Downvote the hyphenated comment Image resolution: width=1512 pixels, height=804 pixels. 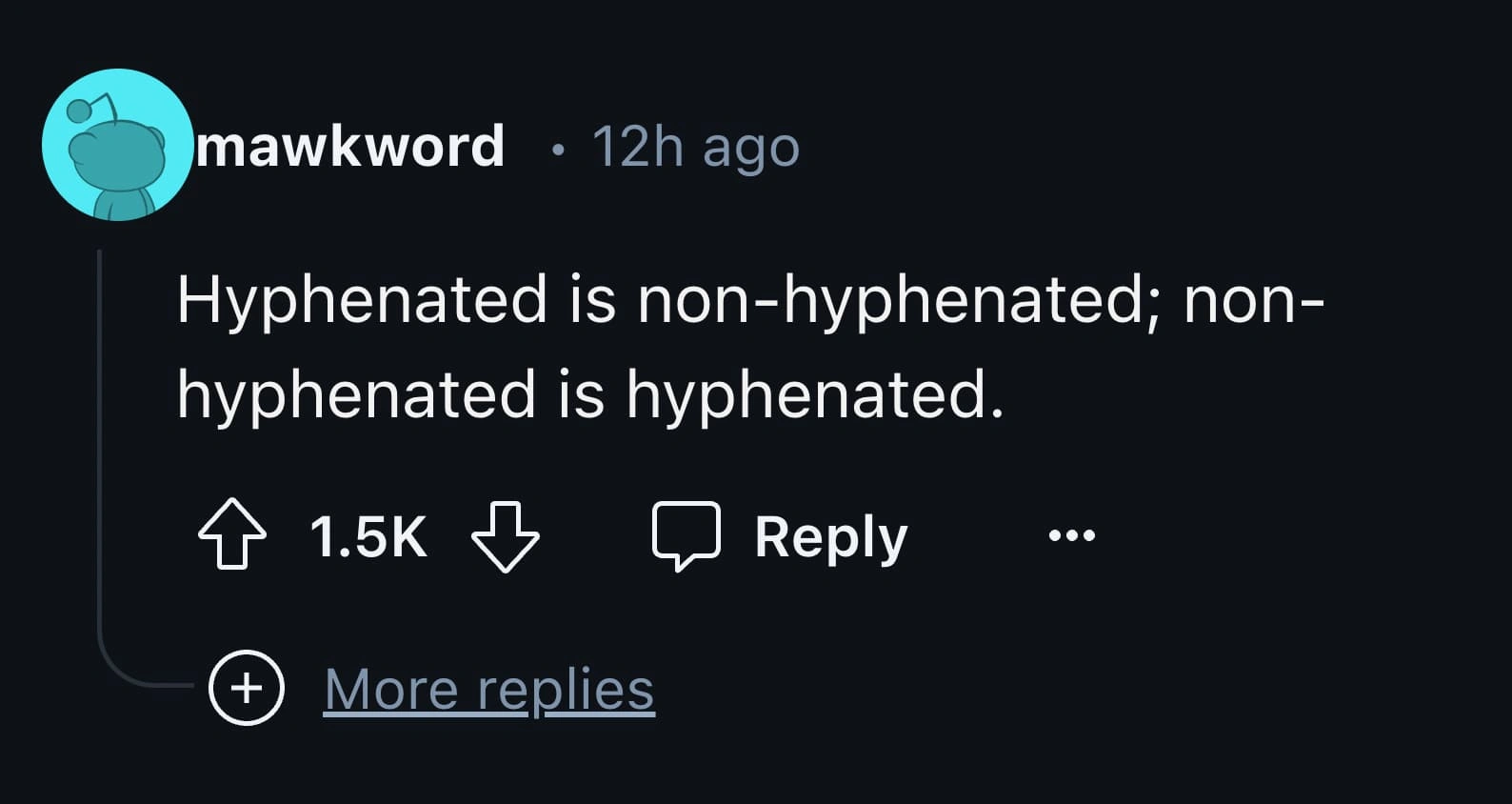(x=506, y=536)
